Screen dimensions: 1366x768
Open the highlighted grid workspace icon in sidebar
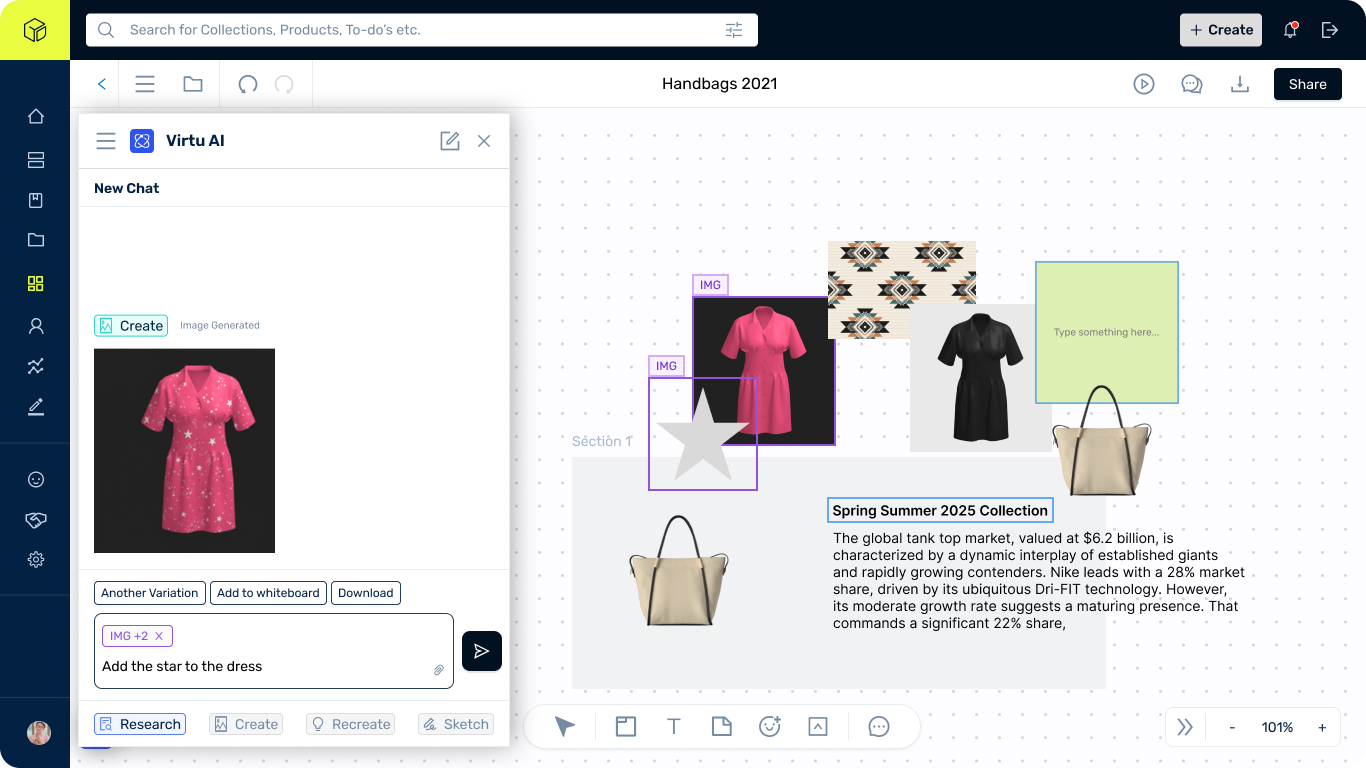tap(35, 284)
